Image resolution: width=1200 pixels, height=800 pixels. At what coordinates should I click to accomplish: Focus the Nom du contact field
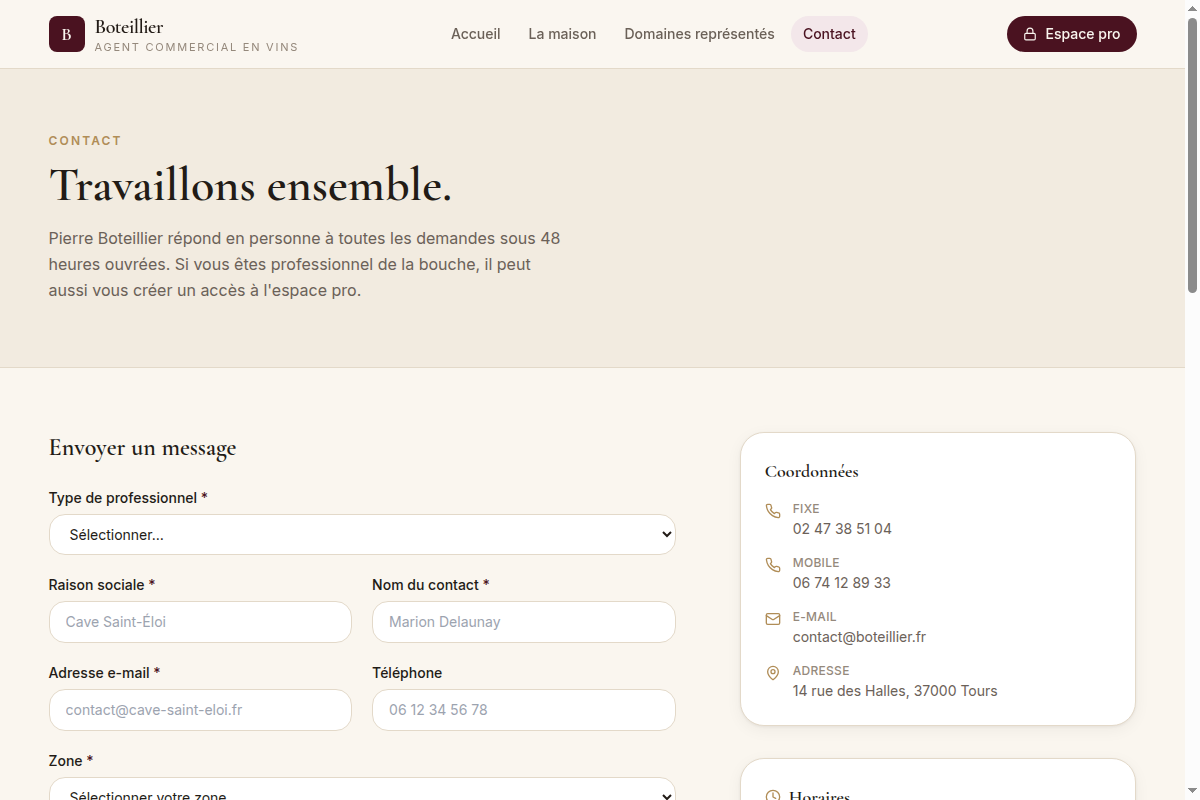click(x=524, y=622)
